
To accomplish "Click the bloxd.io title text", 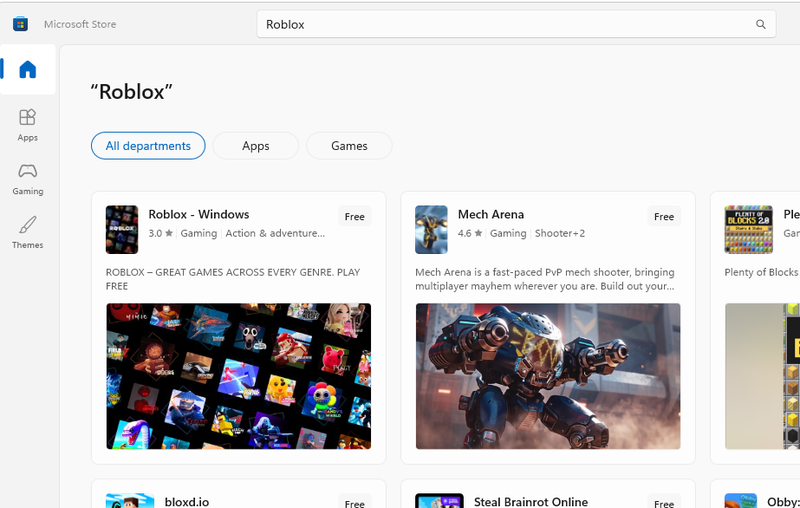I will (x=187, y=502).
